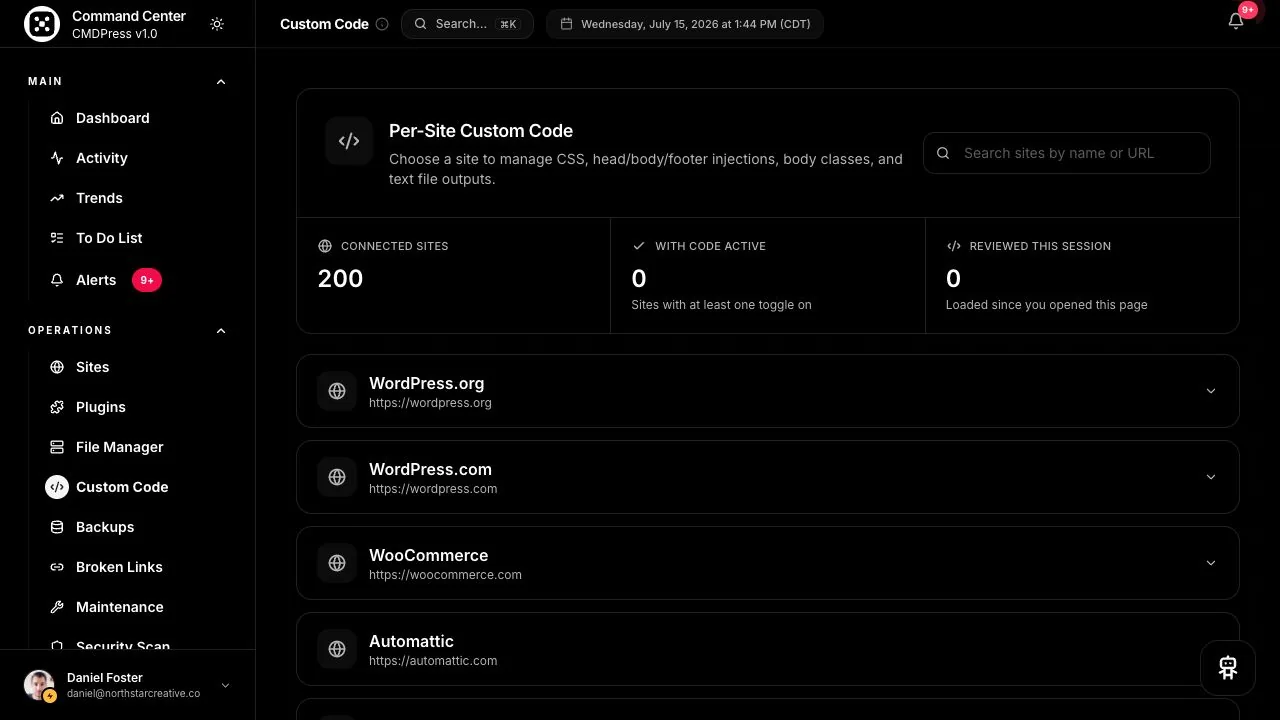Click the Maintenance wrench icon
The height and width of the screenshot is (720, 1280).
click(57, 607)
